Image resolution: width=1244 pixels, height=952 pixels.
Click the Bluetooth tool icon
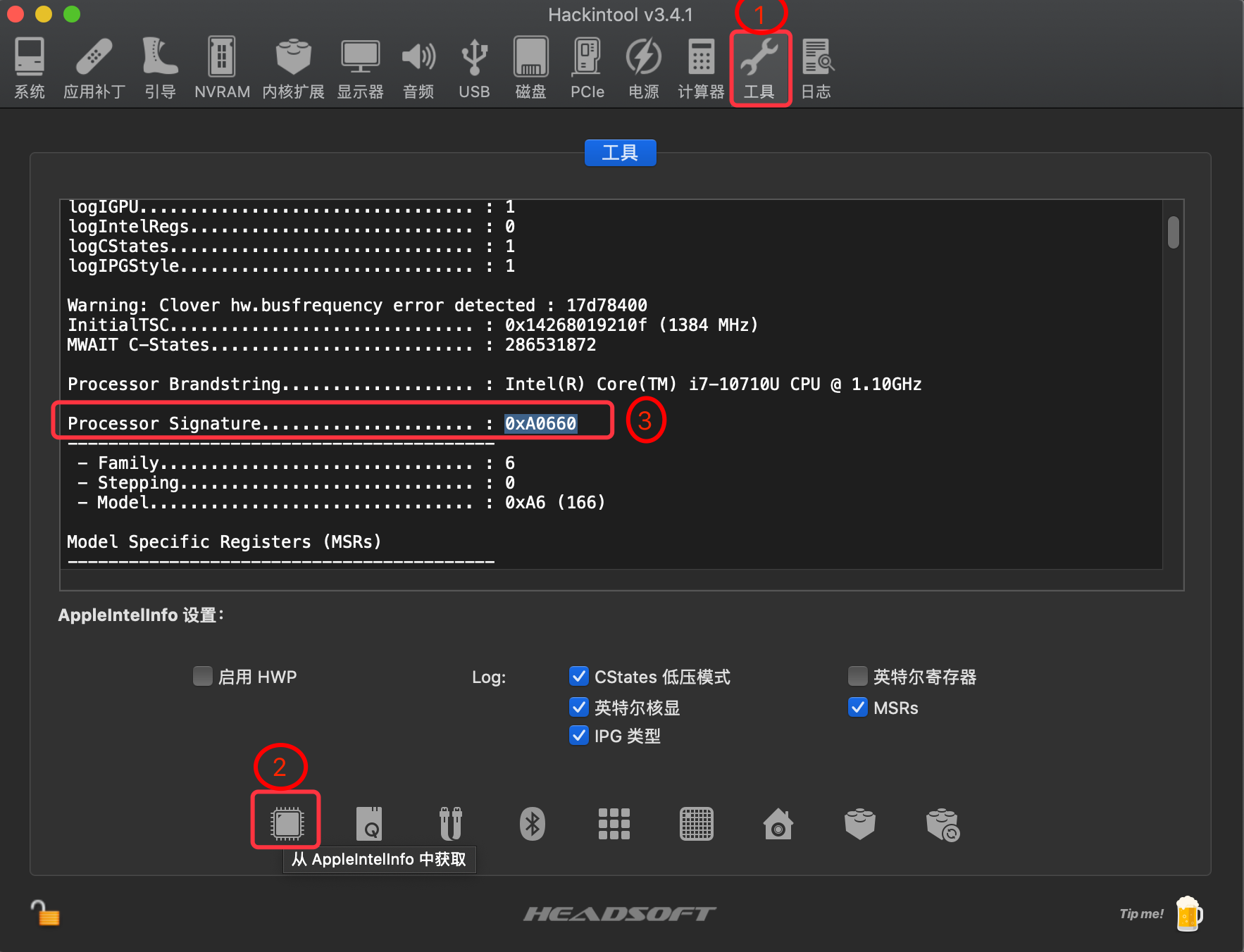click(533, 823)
